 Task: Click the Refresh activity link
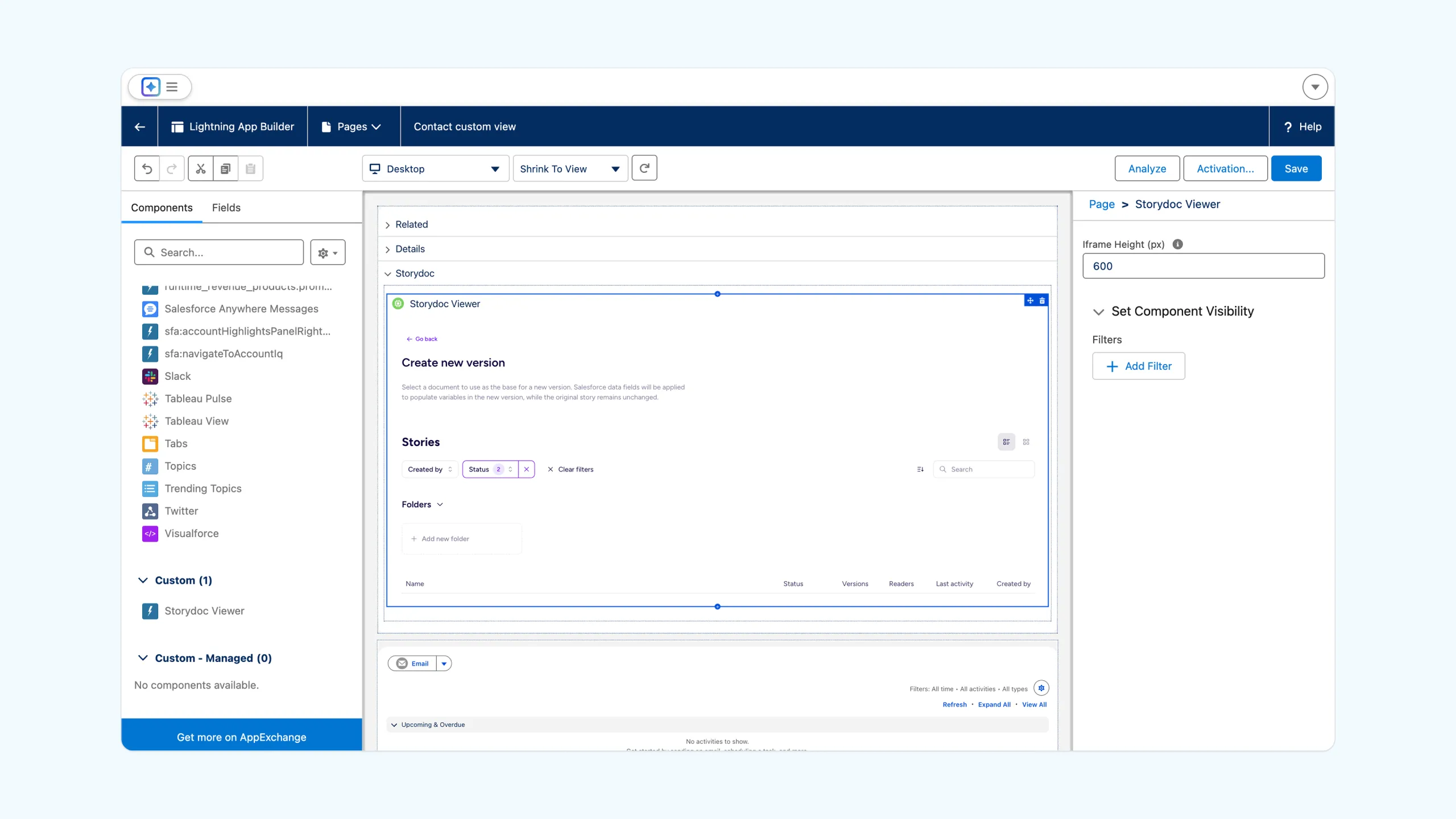click(954, 705)
